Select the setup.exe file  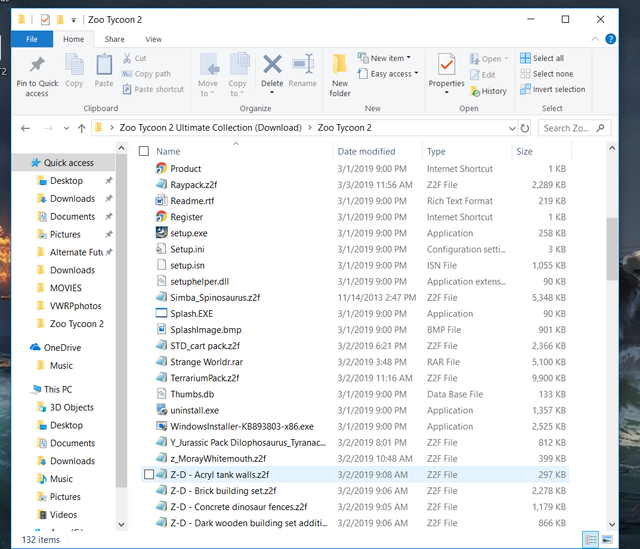pyautogui.click(x=189, y=233)
